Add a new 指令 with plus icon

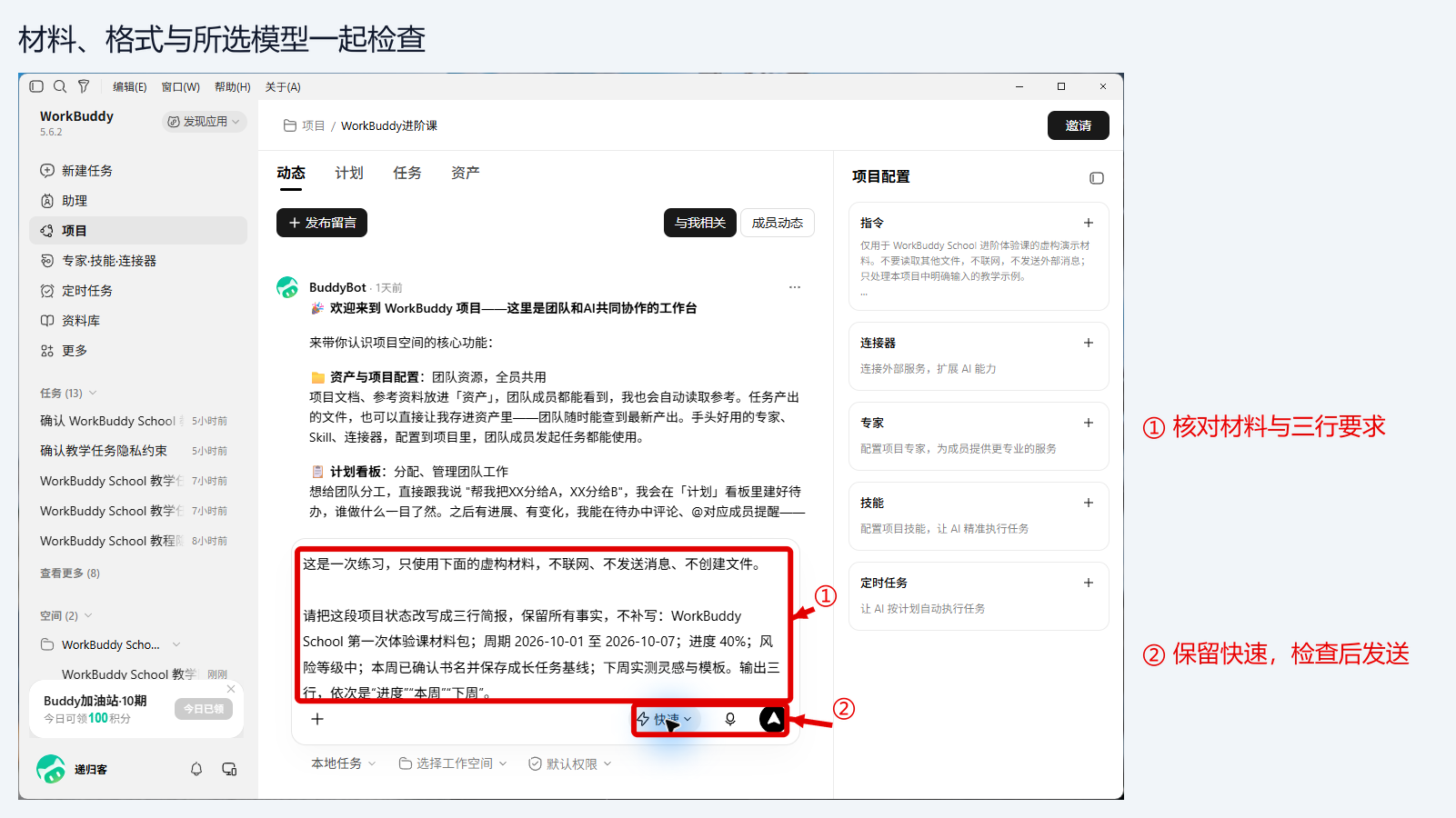(1089, 223)
